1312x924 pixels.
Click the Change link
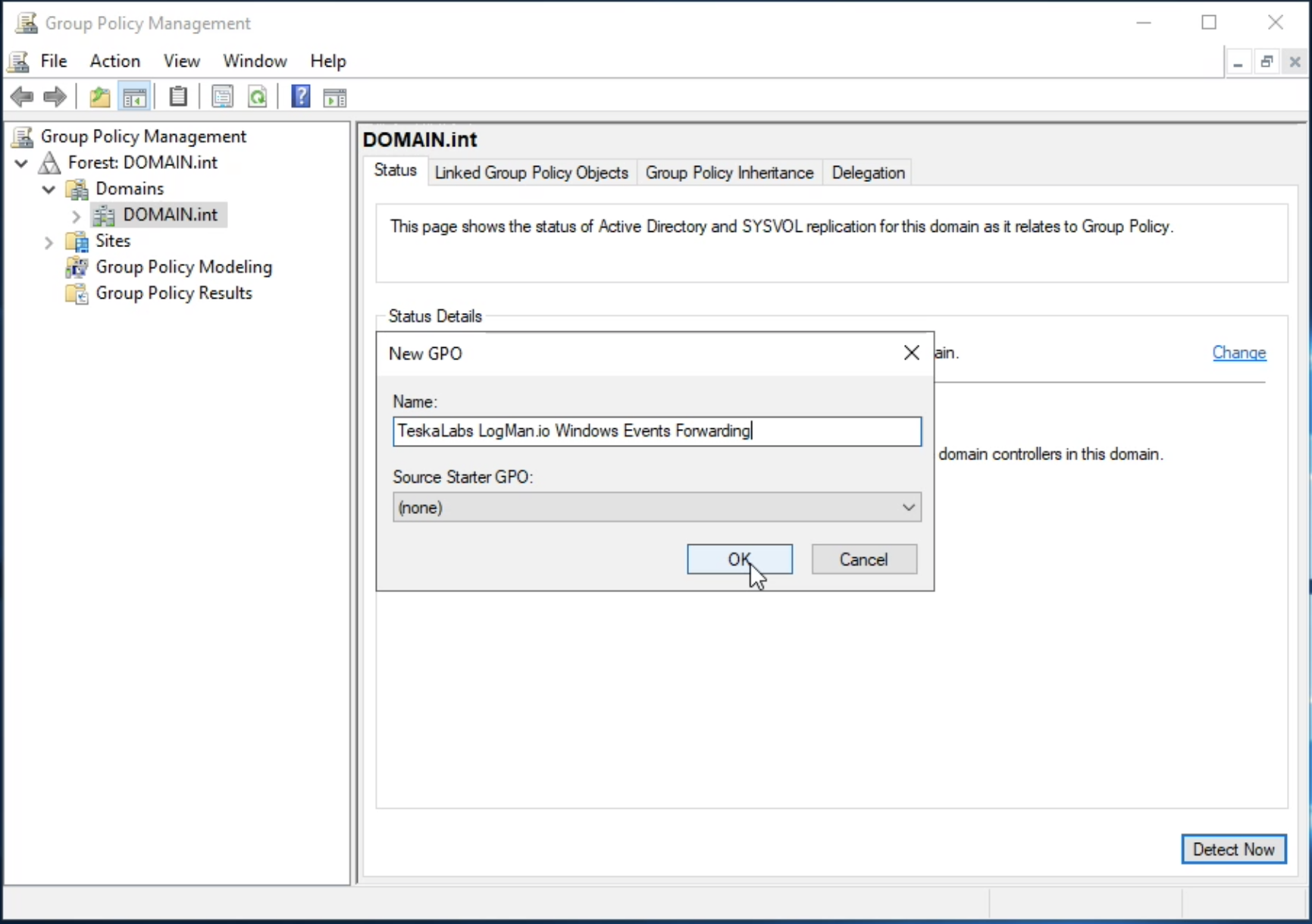point(1239,352)
